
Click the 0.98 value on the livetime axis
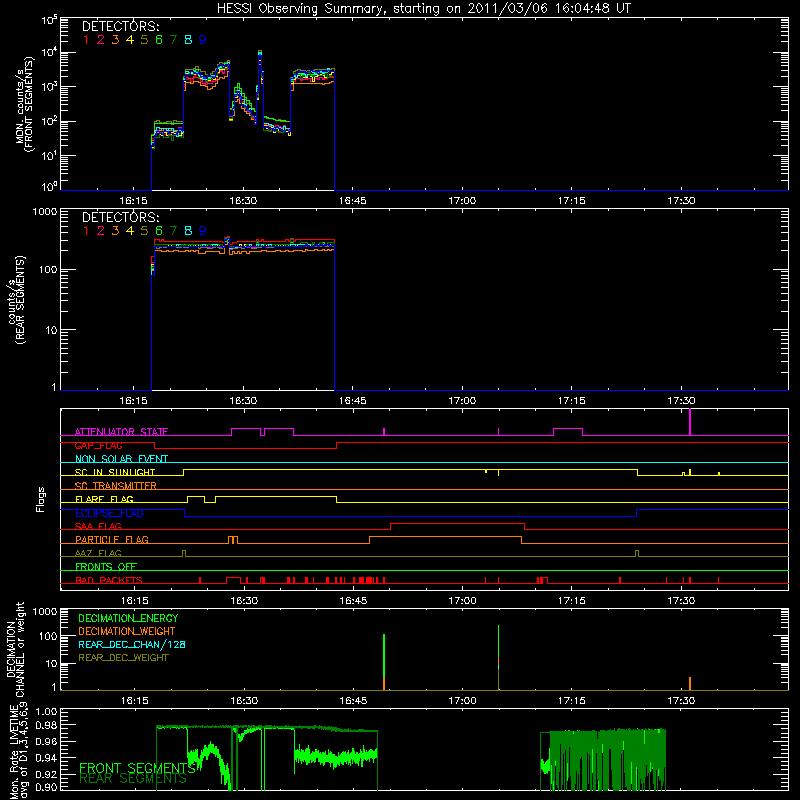pyautogui.click(x=46, y=725)
